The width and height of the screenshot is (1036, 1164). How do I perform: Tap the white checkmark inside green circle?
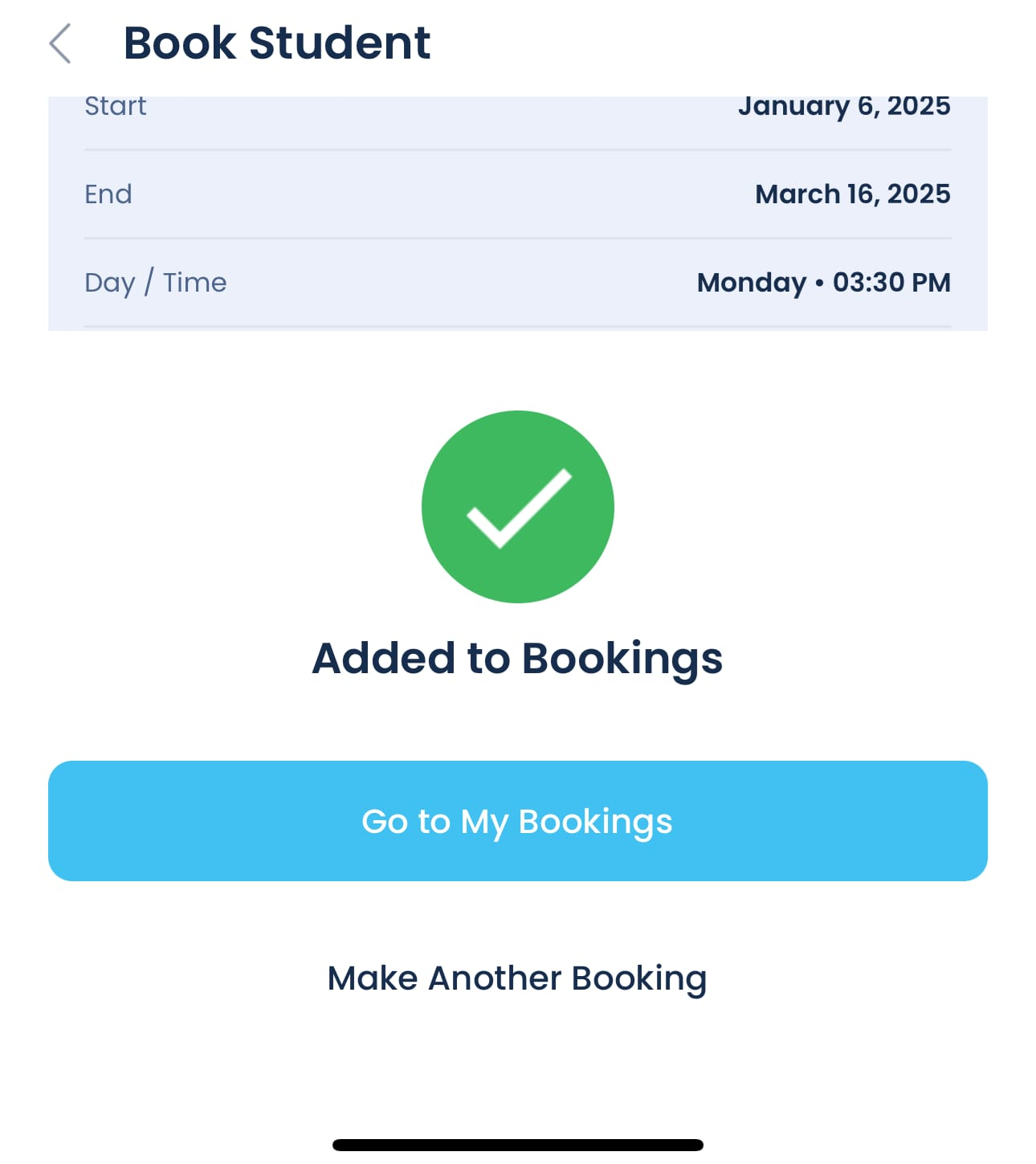pos(519,508)
